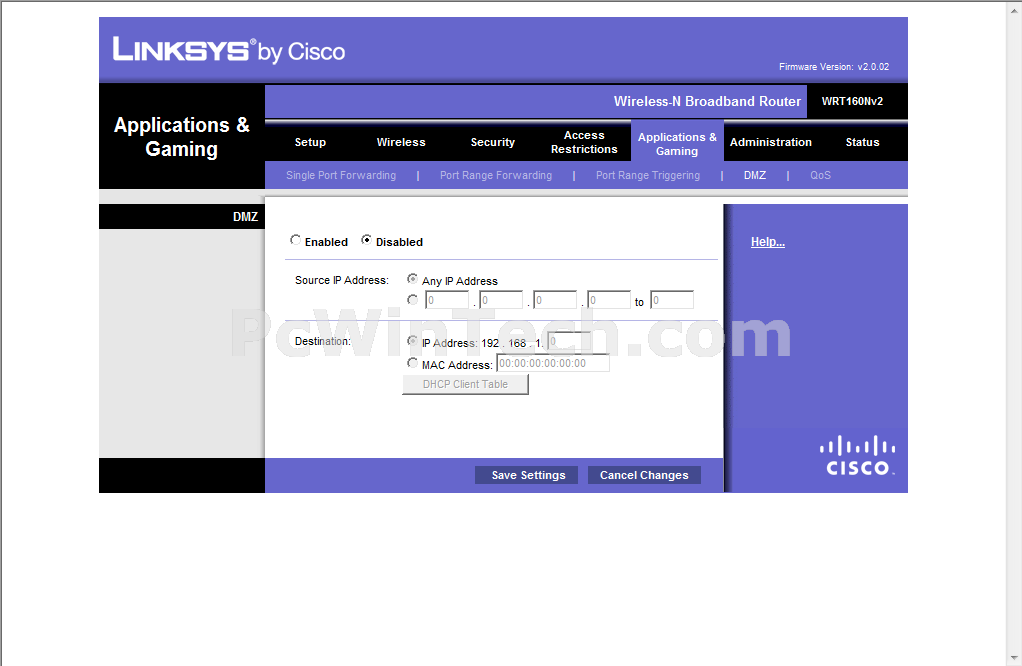Viewport: 1022px width, 666px height.
Task: Click the Applications & Gaming page heading
Action: point(182,137)
